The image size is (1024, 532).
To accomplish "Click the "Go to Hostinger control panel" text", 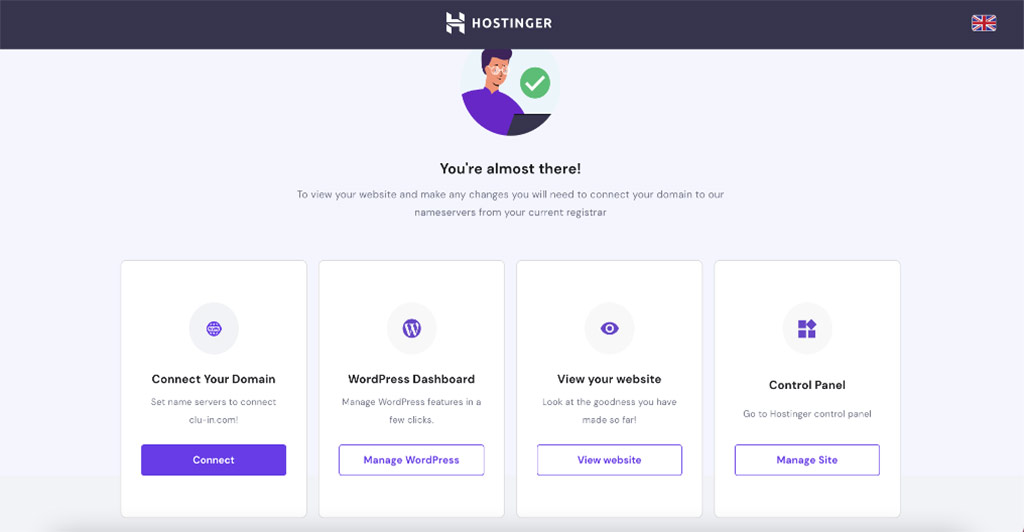I will (807, 413).
